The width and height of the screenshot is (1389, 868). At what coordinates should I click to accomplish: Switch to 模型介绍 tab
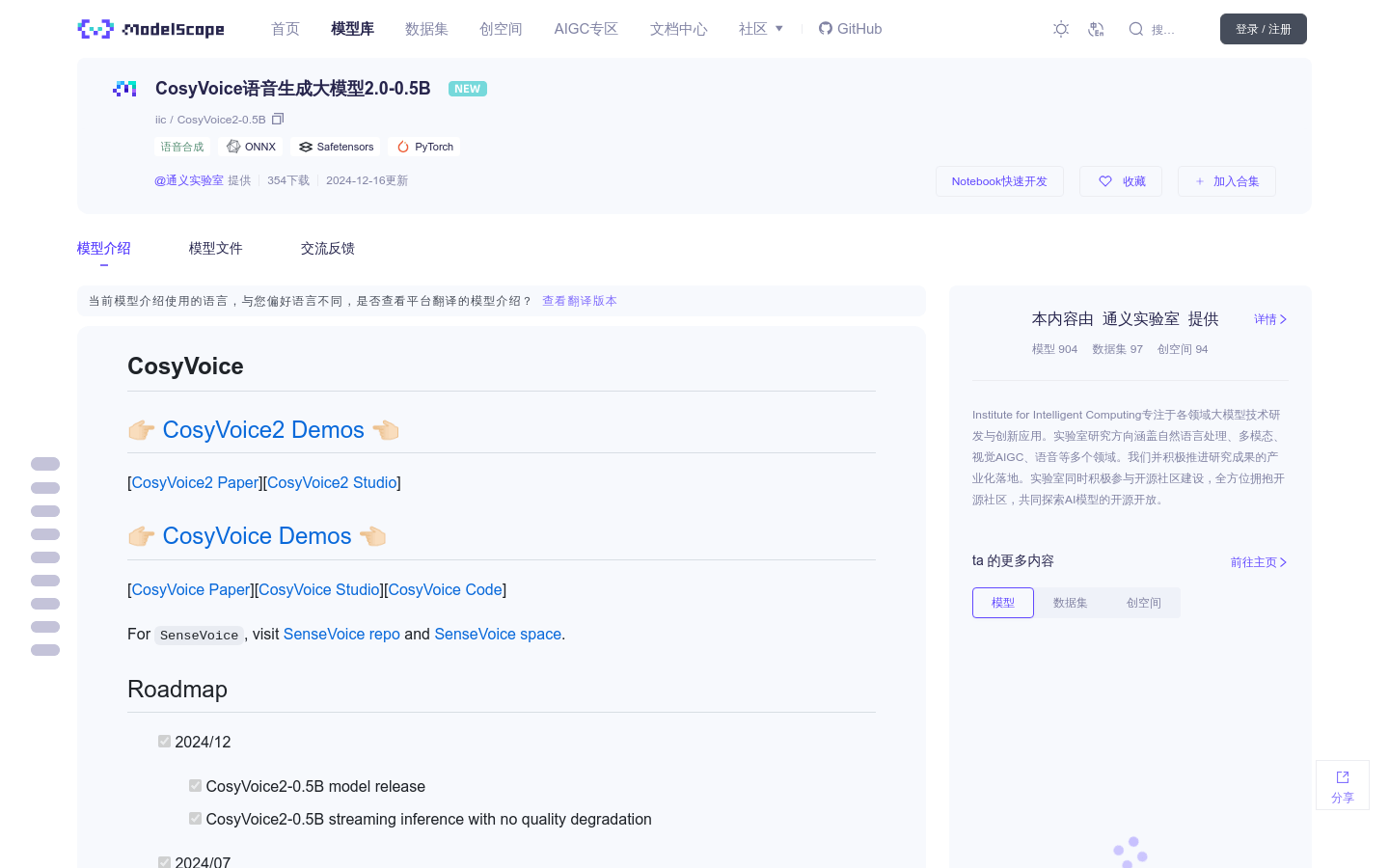(104, 249)
